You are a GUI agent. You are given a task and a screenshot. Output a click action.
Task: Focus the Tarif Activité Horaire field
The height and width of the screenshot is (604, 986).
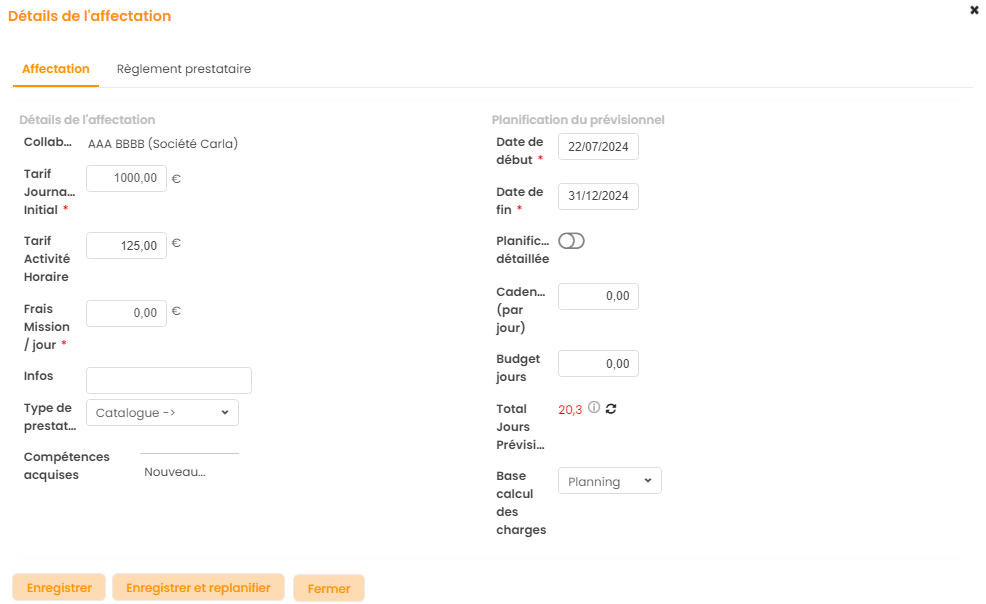pos(127,245)
